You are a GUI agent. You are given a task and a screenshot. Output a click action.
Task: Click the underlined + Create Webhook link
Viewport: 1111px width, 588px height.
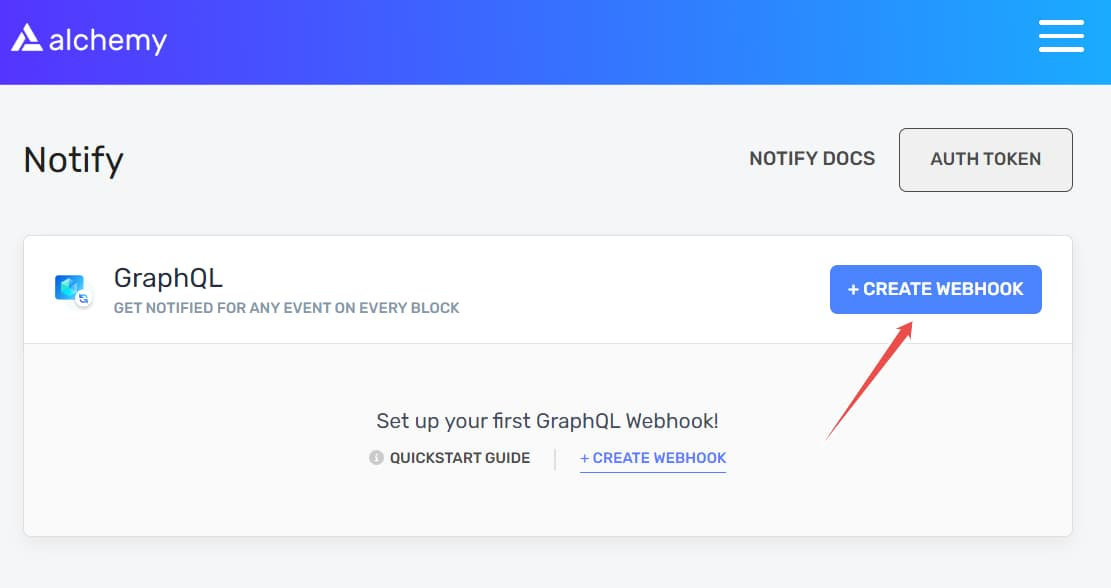(653, 458)
